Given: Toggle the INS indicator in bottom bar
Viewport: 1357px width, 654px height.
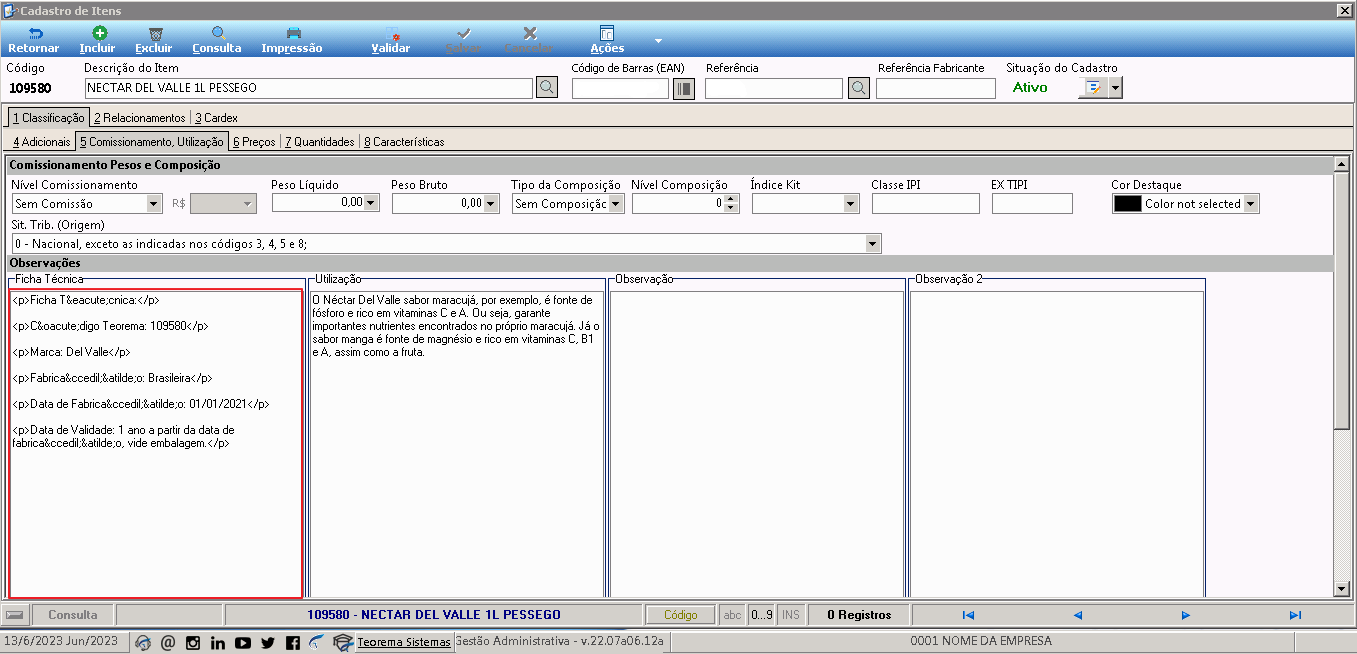Looking at the screenshot, I should click(x=791, y=615).
